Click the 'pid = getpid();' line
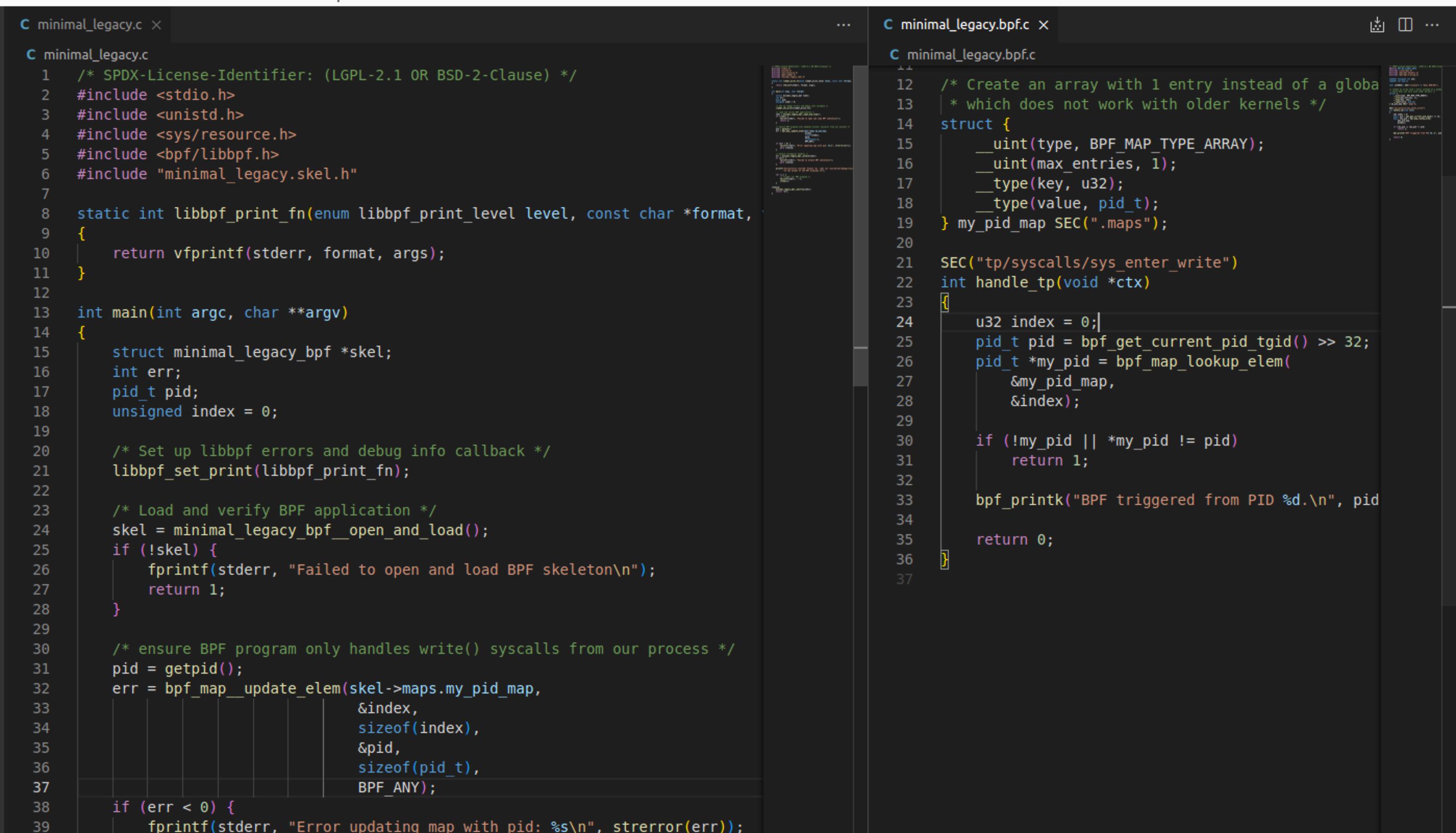 (x=178, y=669)
